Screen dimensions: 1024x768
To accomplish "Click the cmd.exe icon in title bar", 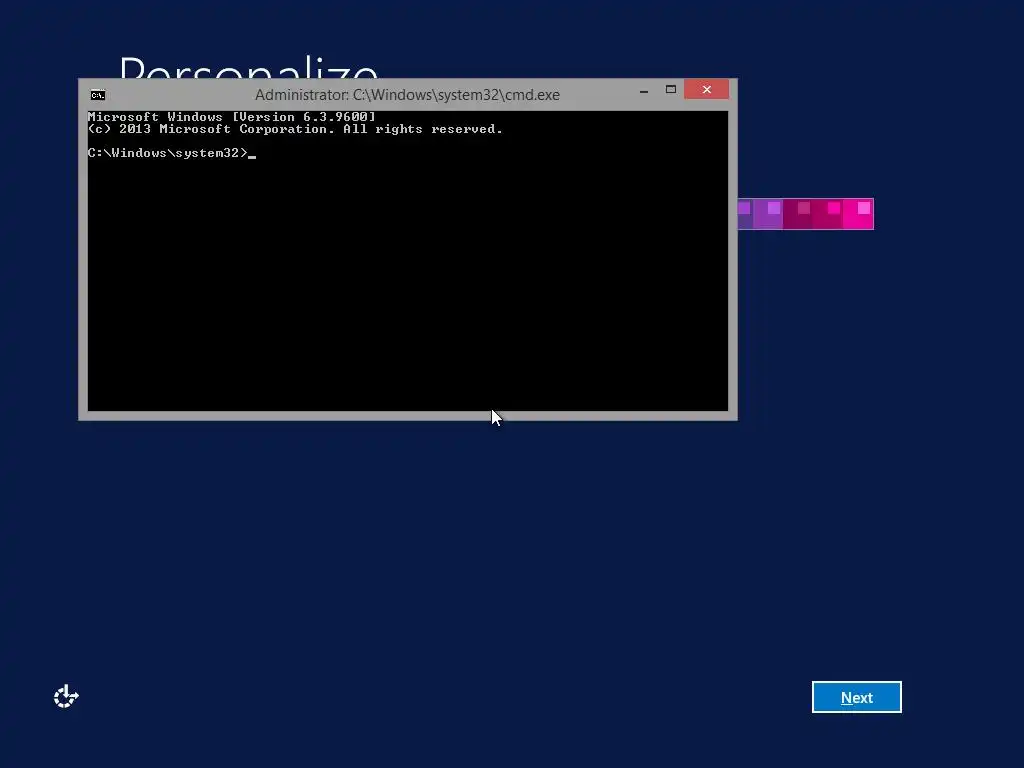I will coord(98,95).
